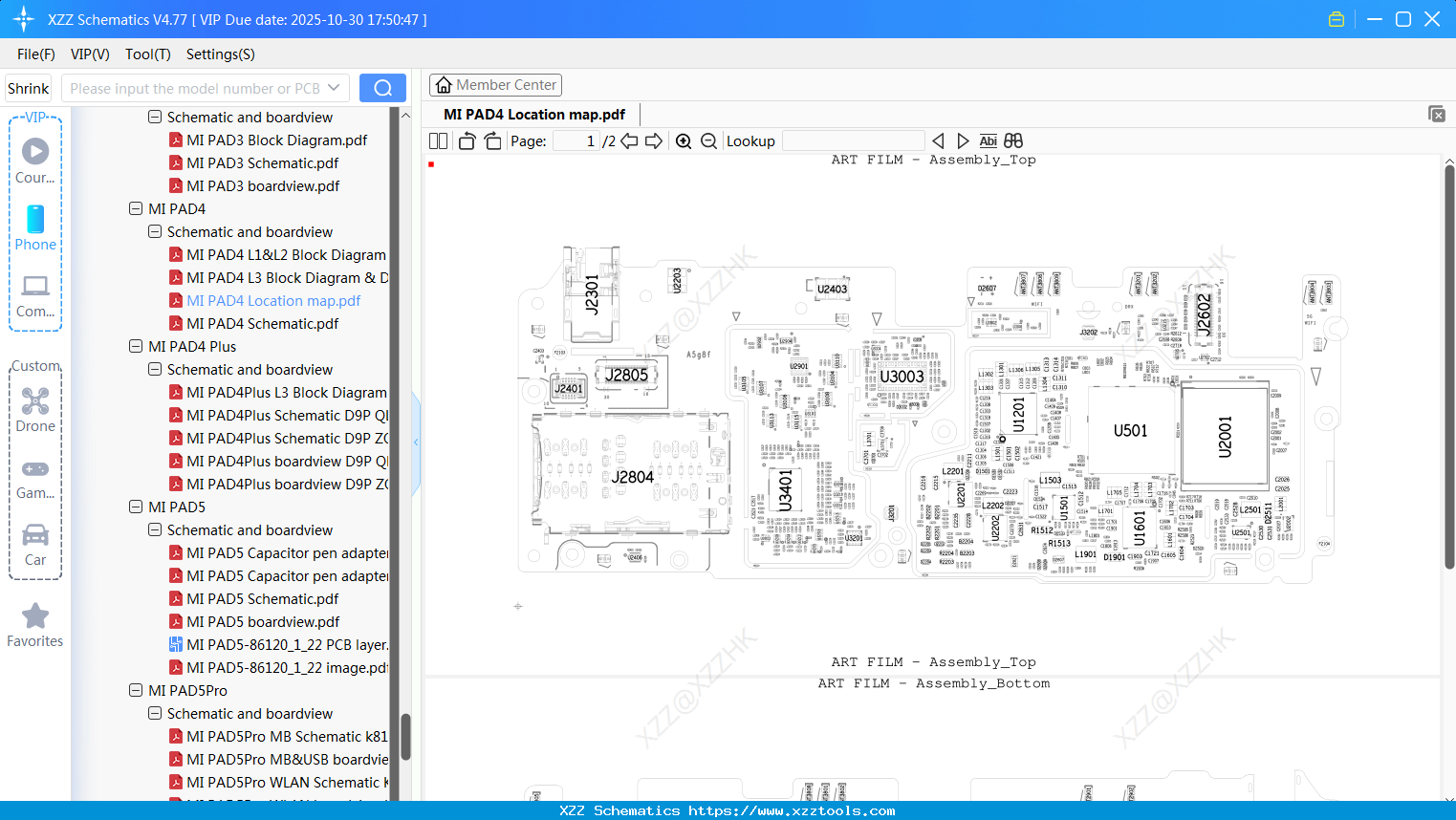Open the Member Center

pos(495,84)
